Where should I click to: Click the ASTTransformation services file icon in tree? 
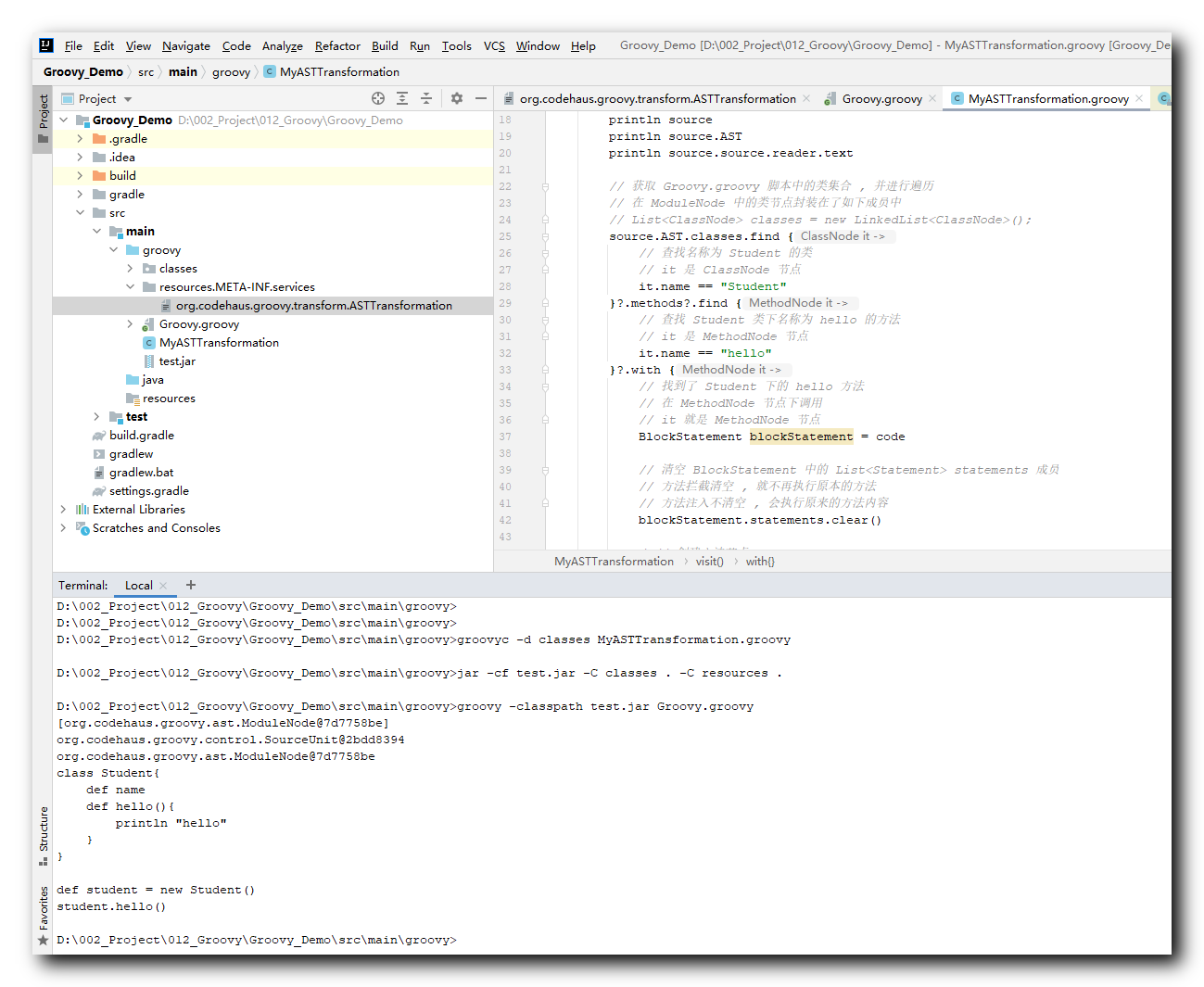click(166, 306)
